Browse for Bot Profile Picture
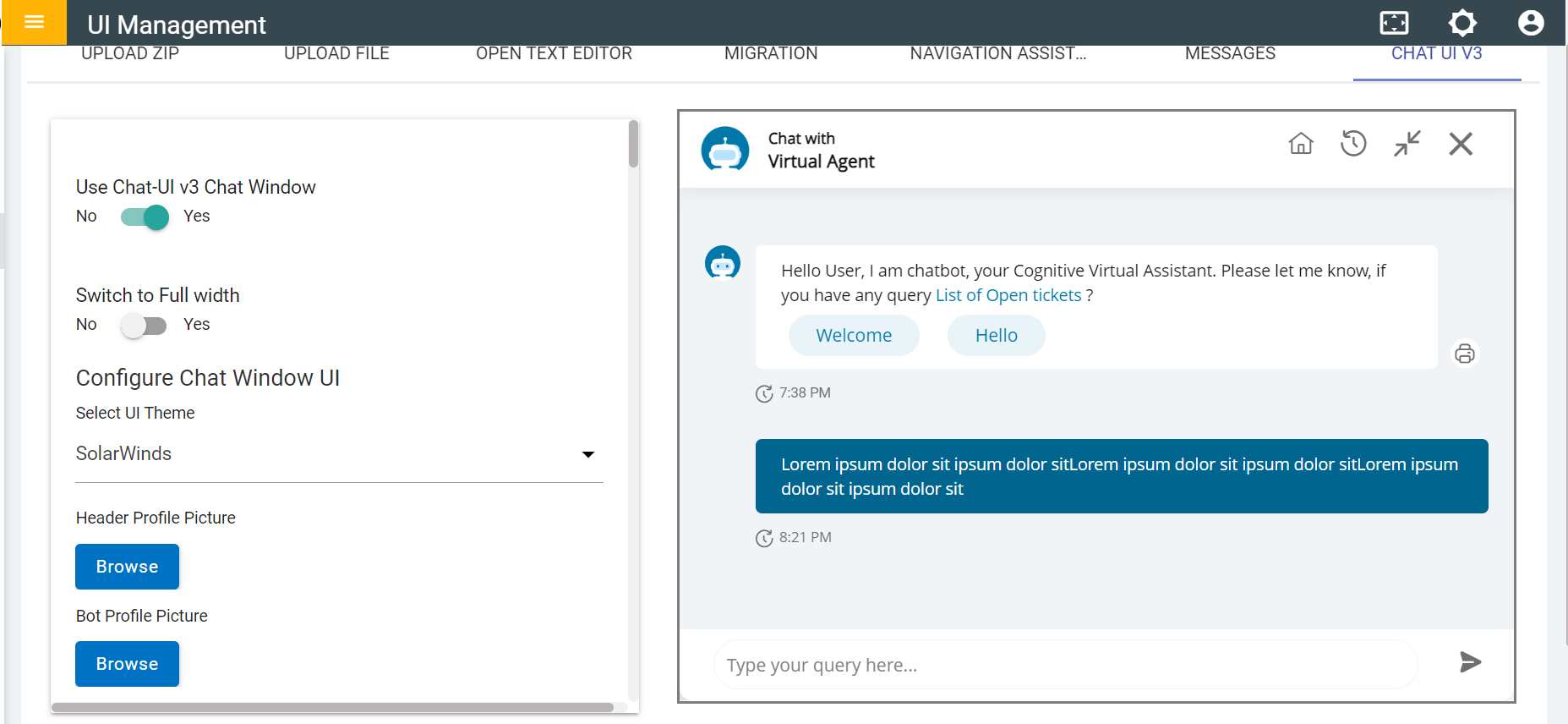Screen dimensions: 1568x724 pos(127,664)
